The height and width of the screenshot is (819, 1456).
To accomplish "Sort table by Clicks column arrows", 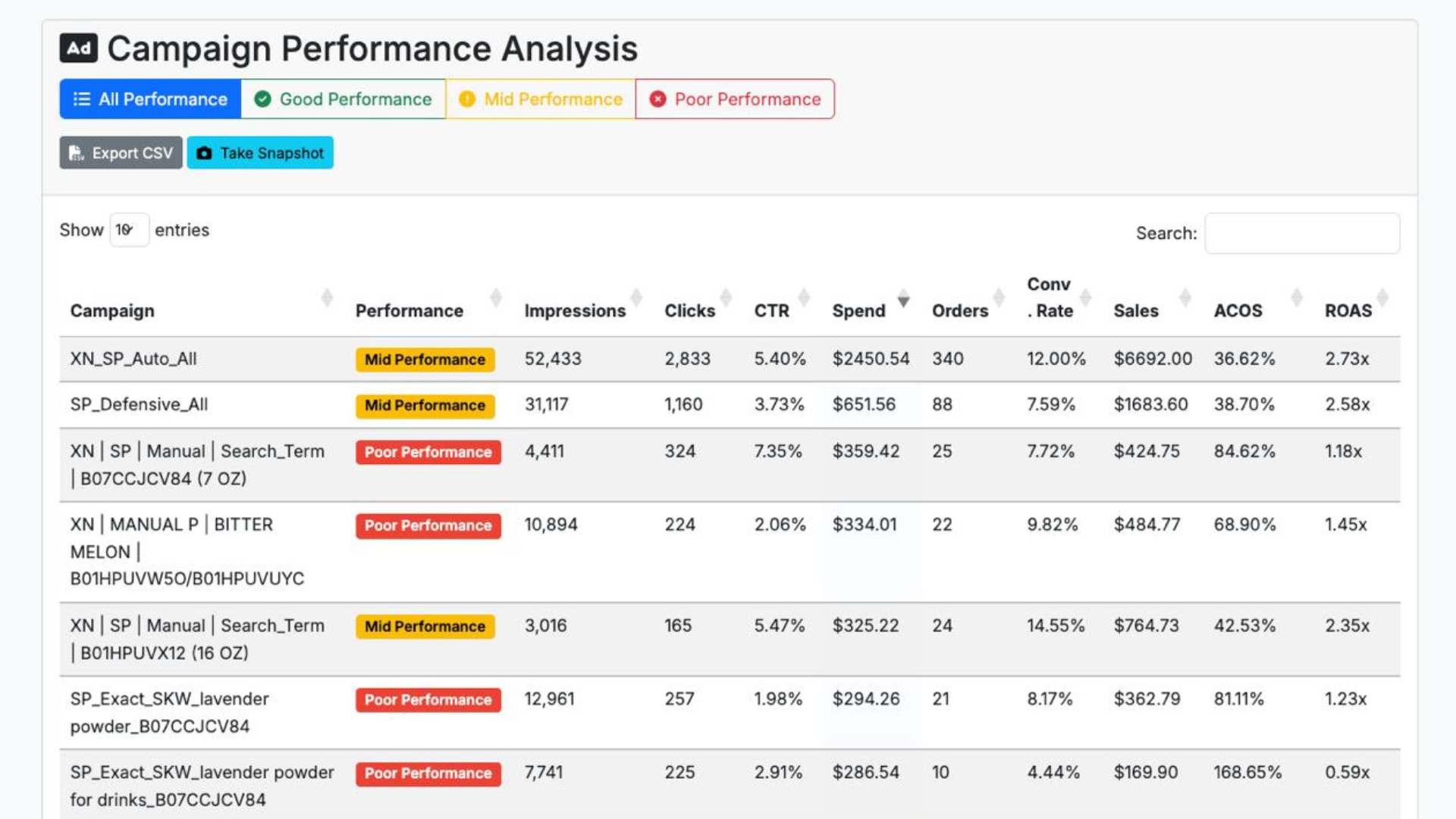I will (x=726, y=297).
